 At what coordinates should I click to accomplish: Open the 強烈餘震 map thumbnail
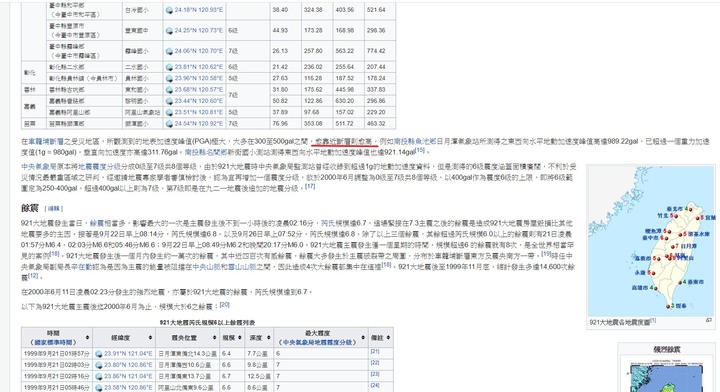[666, 375]
